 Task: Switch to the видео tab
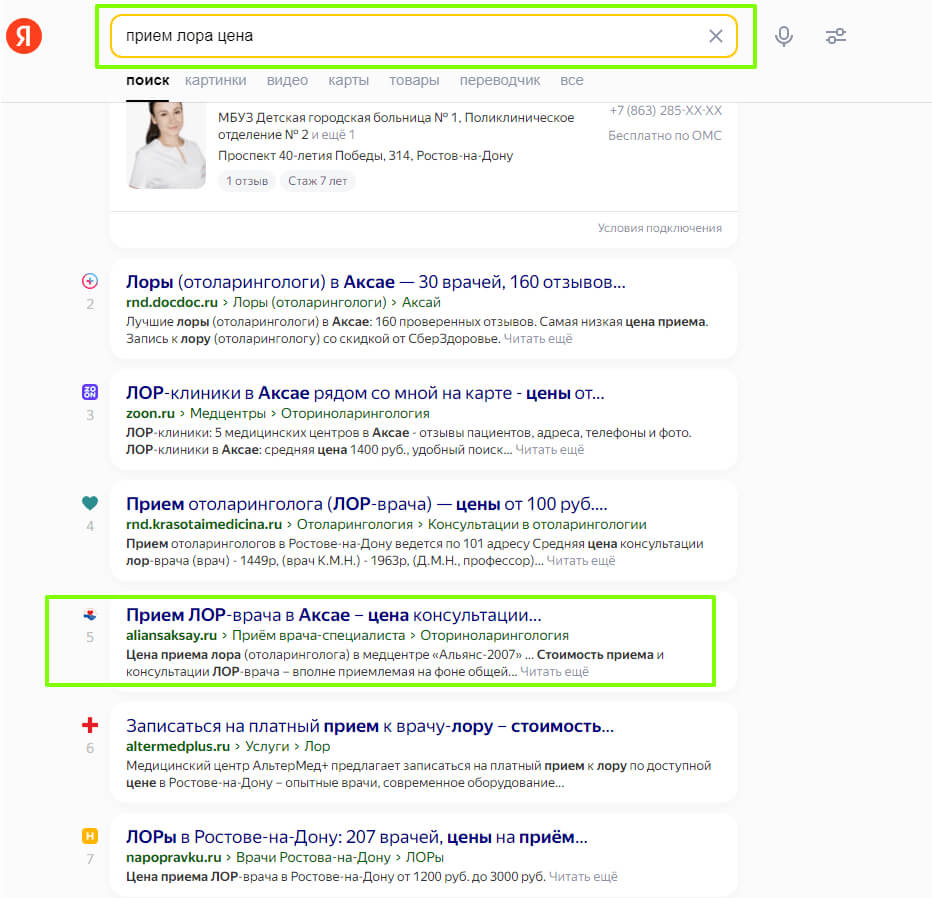coord(287,80)
